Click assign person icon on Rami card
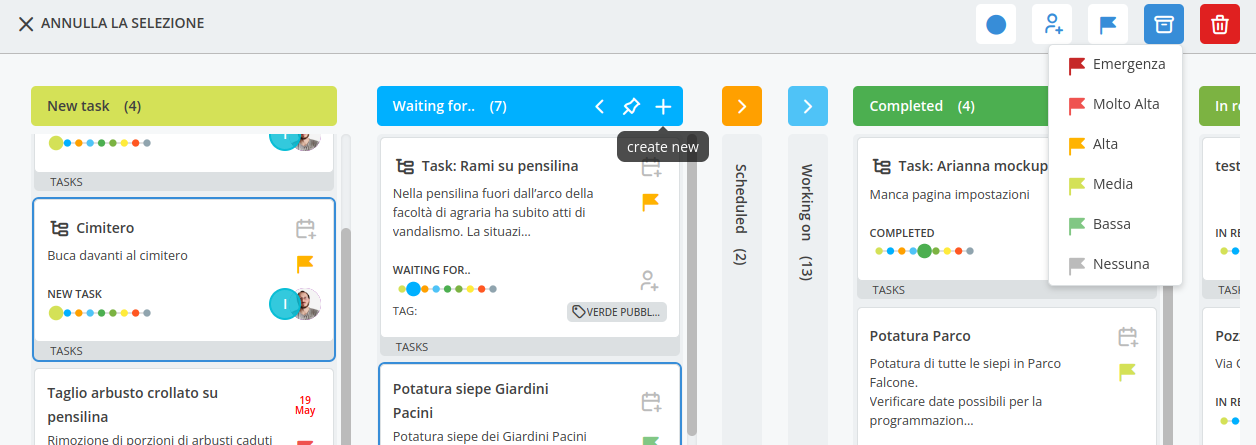The image size is (1256, 445). [x=650, y=280]
